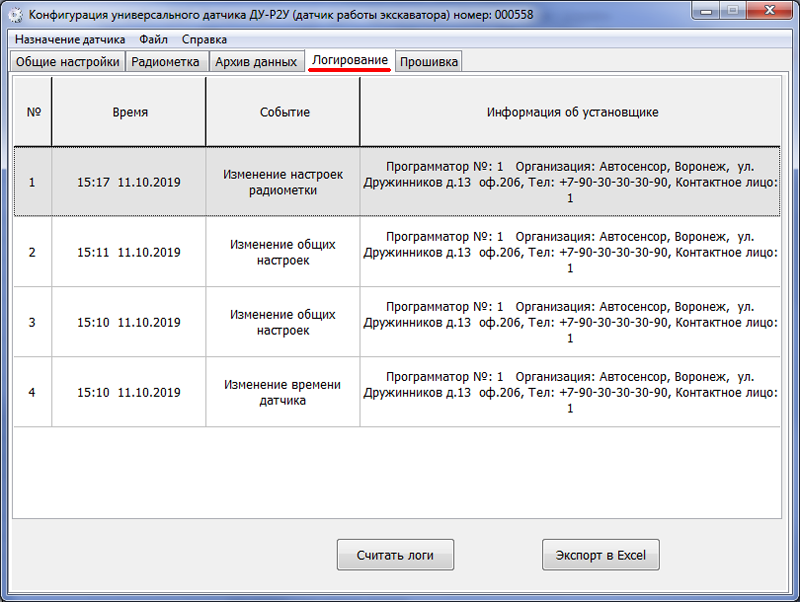
Task: Open the Файл menu
Action: [153, 39]
